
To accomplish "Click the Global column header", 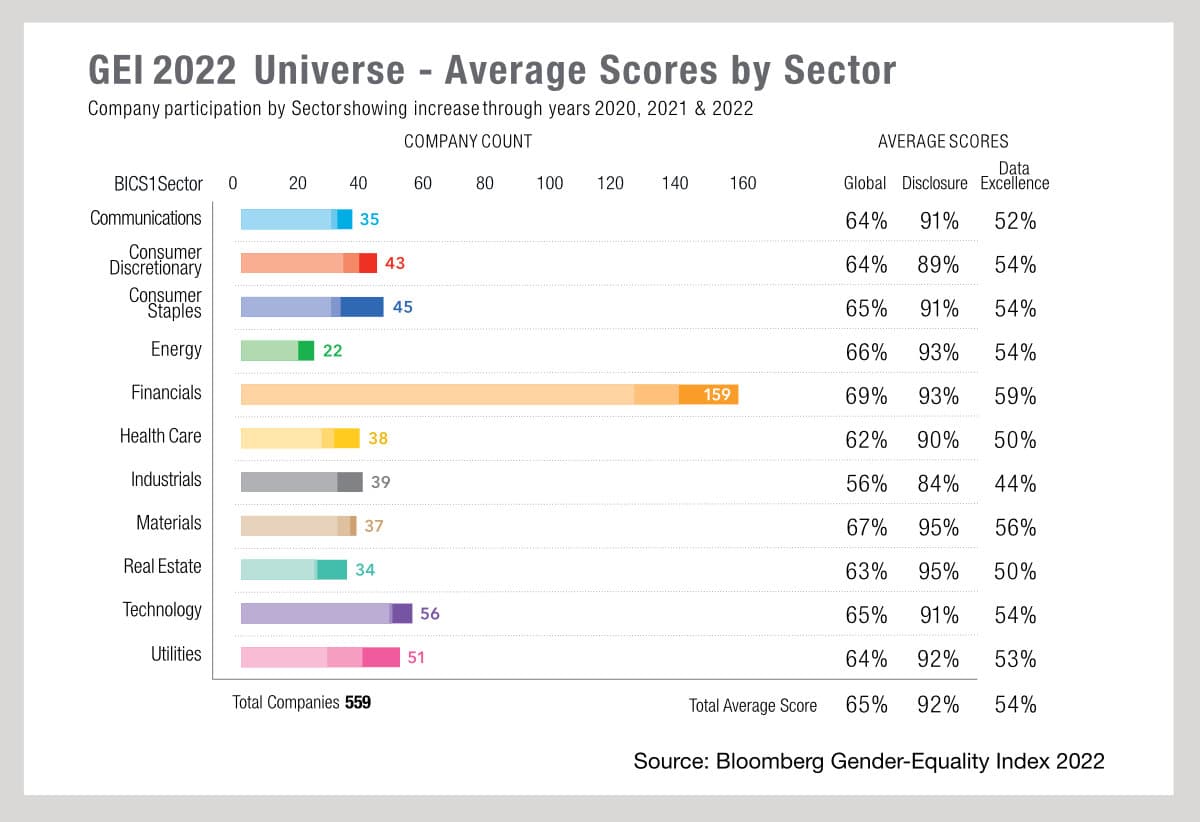I will tap(865, 183).
